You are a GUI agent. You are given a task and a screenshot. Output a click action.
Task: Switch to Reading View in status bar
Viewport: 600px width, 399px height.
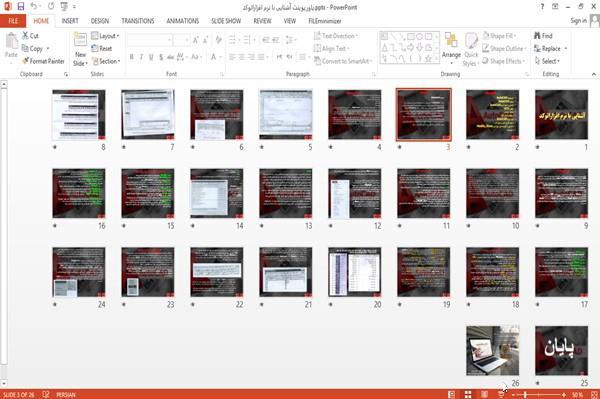(484, 394)
